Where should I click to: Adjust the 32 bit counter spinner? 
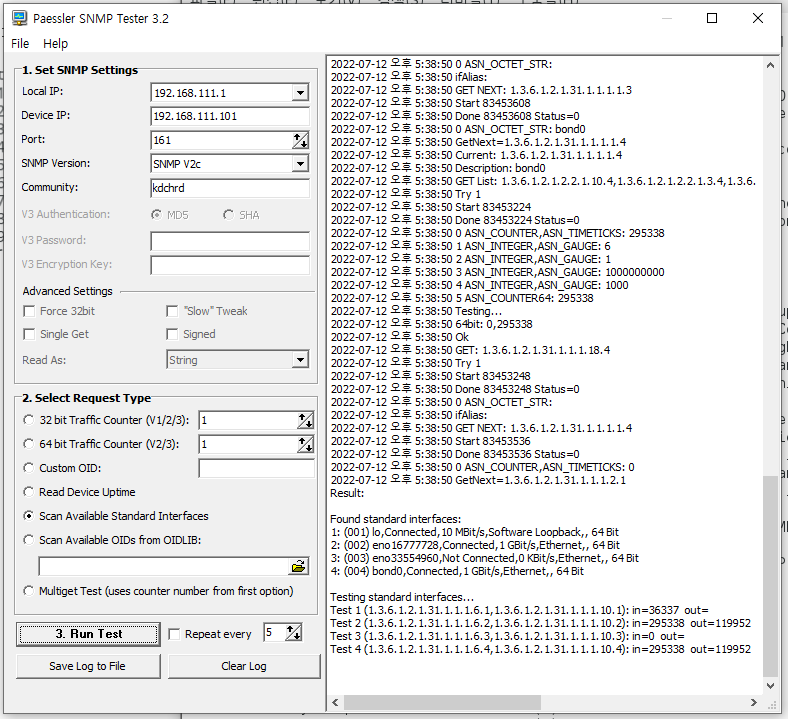(306, 421)
